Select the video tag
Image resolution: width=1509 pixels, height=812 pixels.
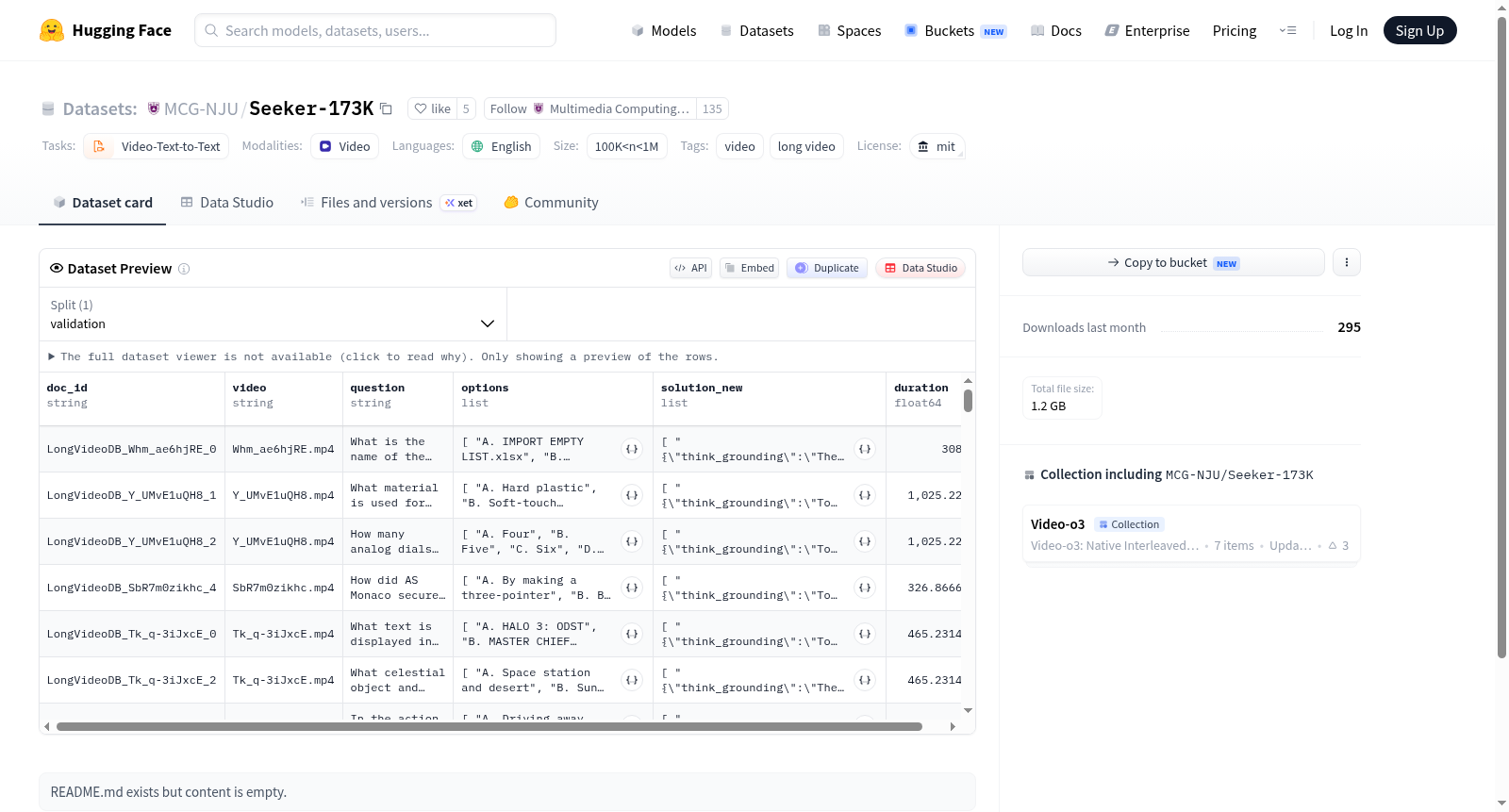point(739,146)
